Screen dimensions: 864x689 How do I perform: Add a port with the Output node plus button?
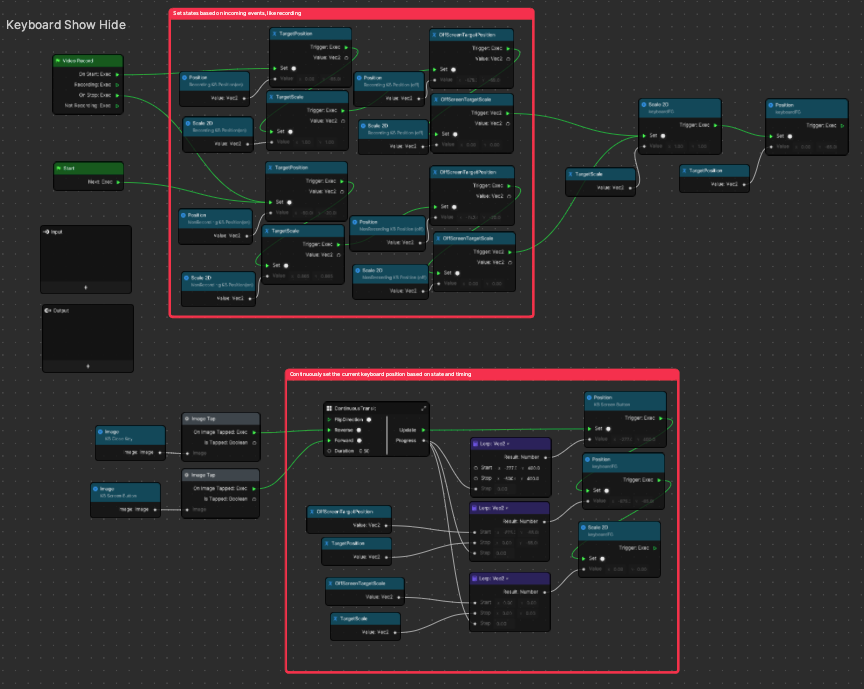coord(87,366)
